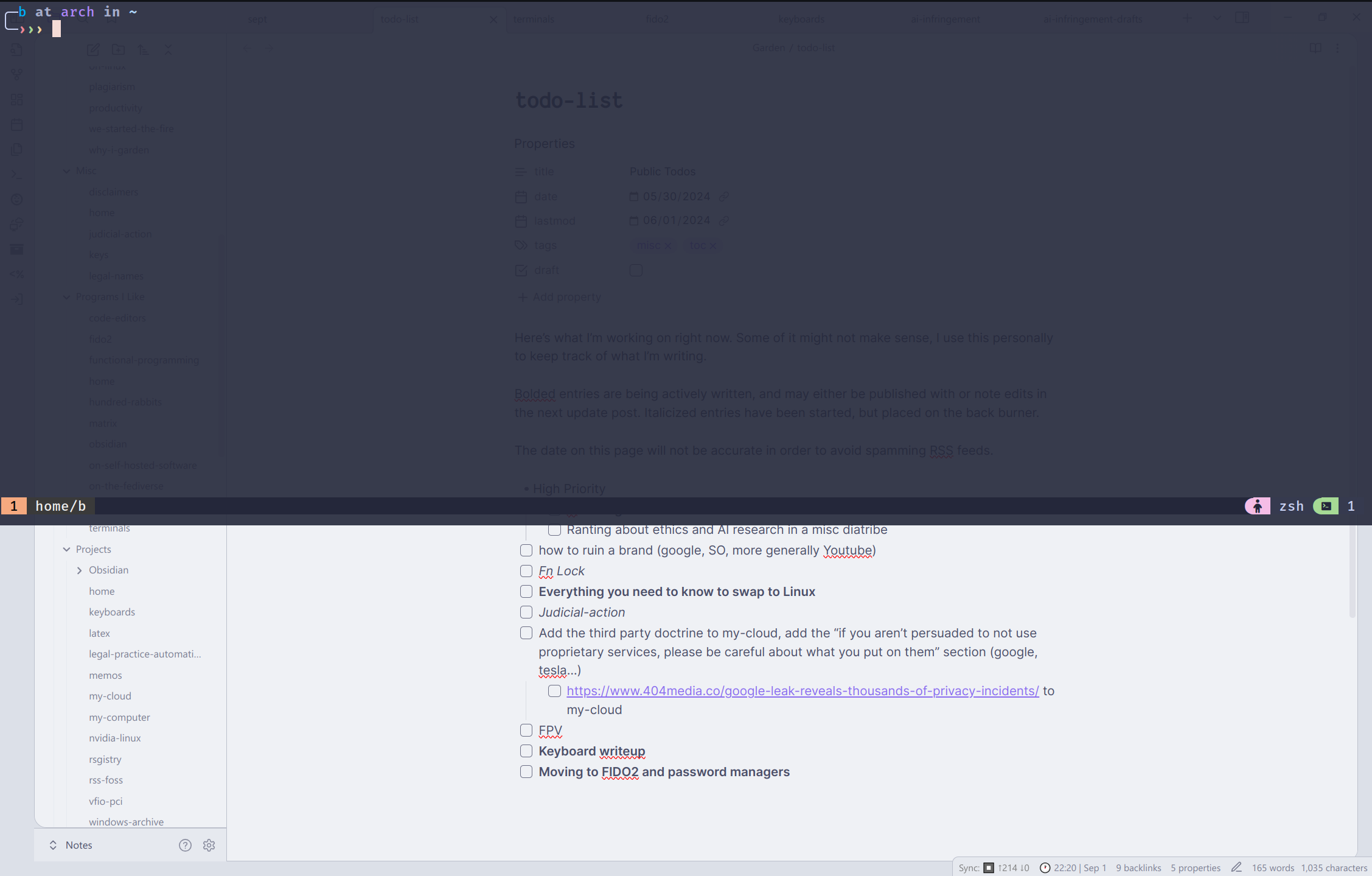
Task: Open Obsidian settings gear icon
Action: 209,845
